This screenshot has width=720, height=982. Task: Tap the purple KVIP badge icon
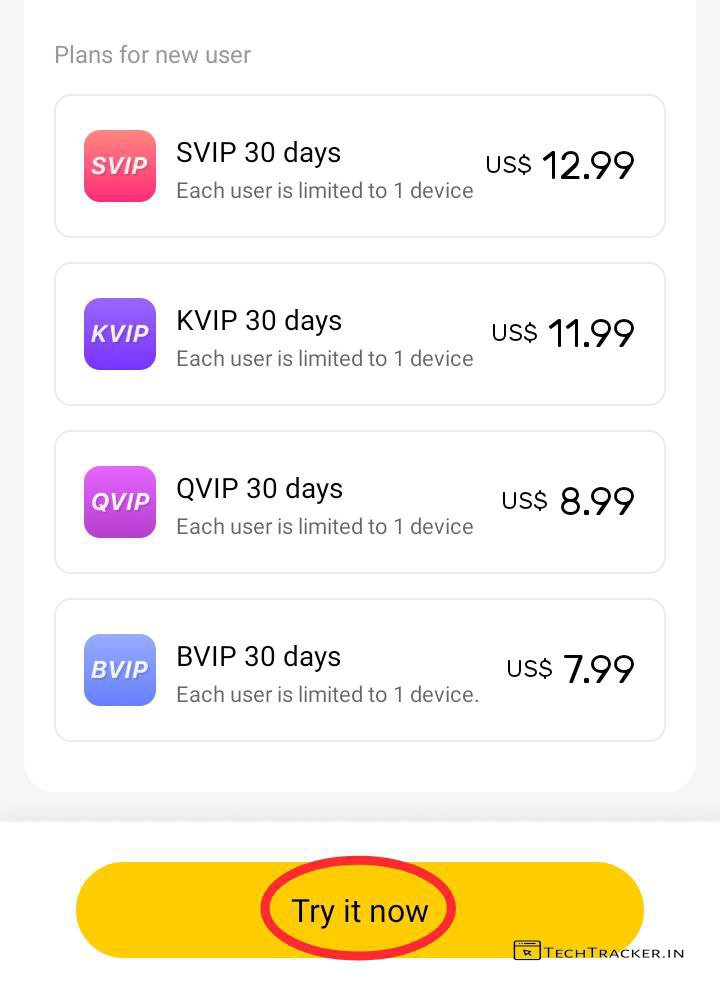[x=120, y=334]
